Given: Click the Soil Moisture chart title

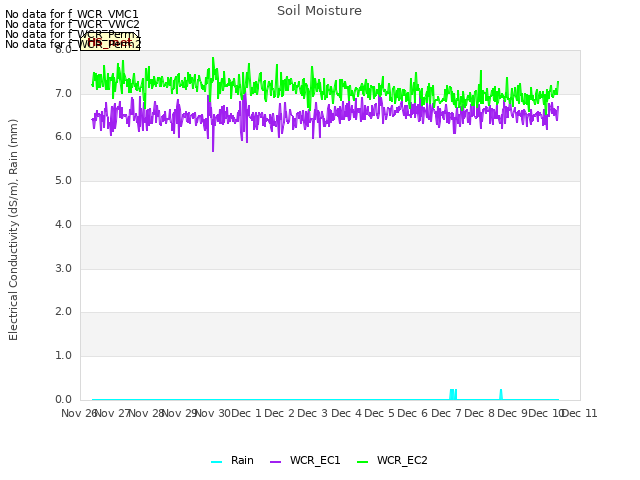Looking at the screenshot, I should [x=319, y=11].
